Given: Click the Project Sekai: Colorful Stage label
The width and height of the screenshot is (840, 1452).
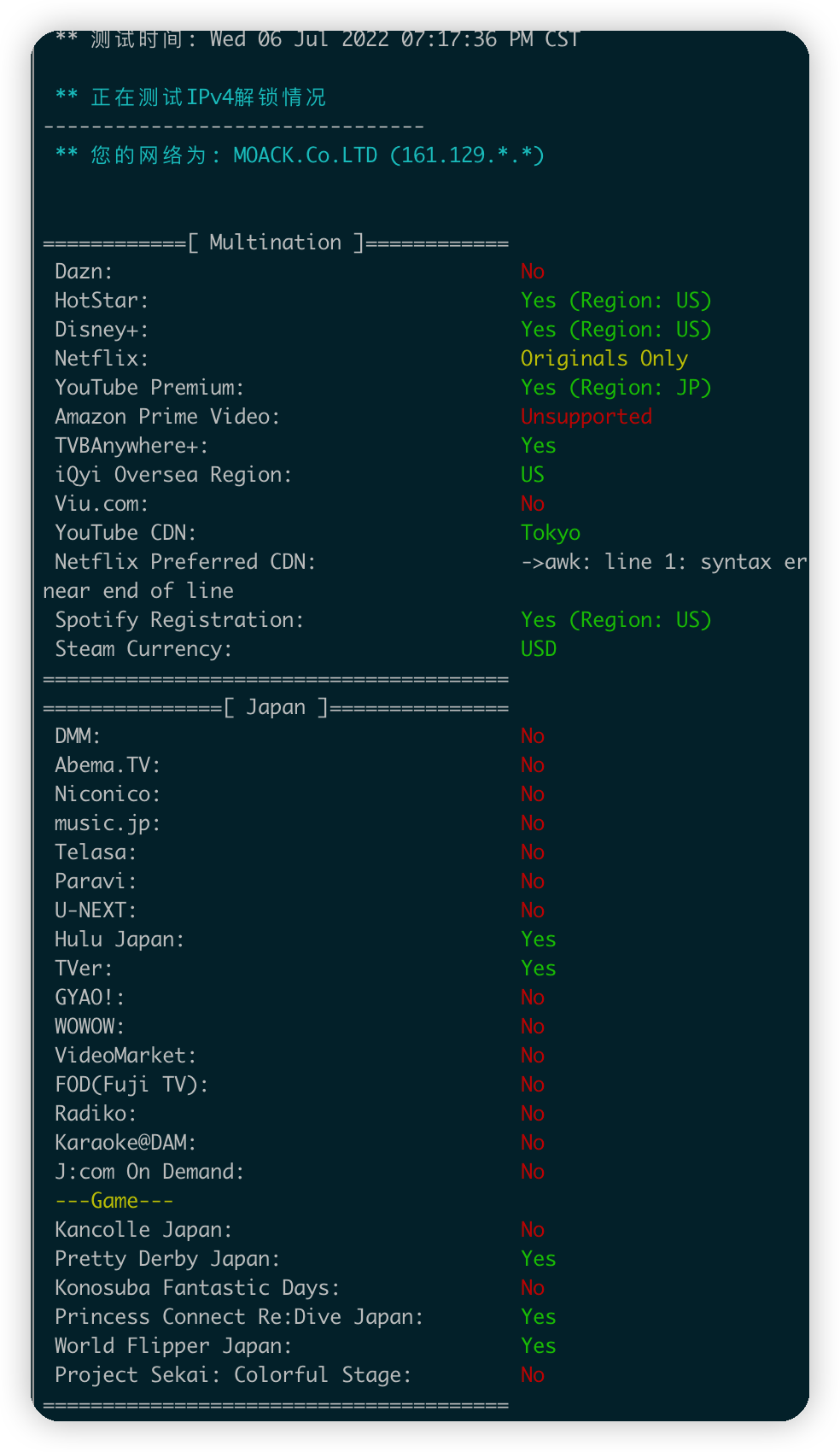Looking at the screenshot, I should (x=232, y=1375).
